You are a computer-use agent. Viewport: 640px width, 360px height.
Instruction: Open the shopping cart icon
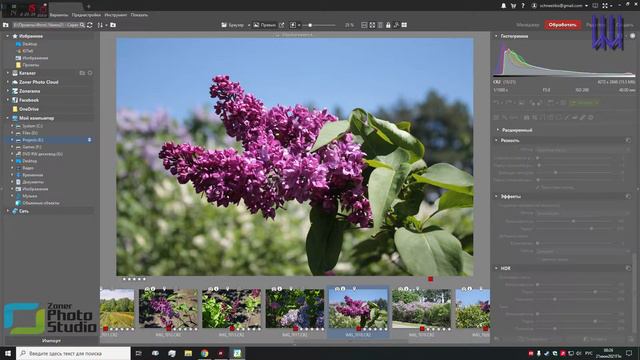(x=513, y=6)
